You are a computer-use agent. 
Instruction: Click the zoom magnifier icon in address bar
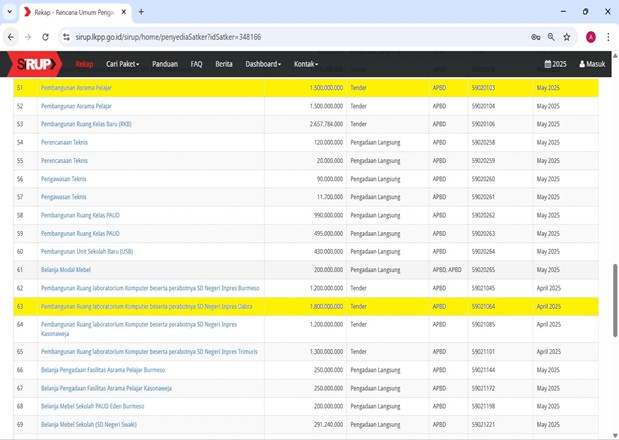[x=551, y=37]
